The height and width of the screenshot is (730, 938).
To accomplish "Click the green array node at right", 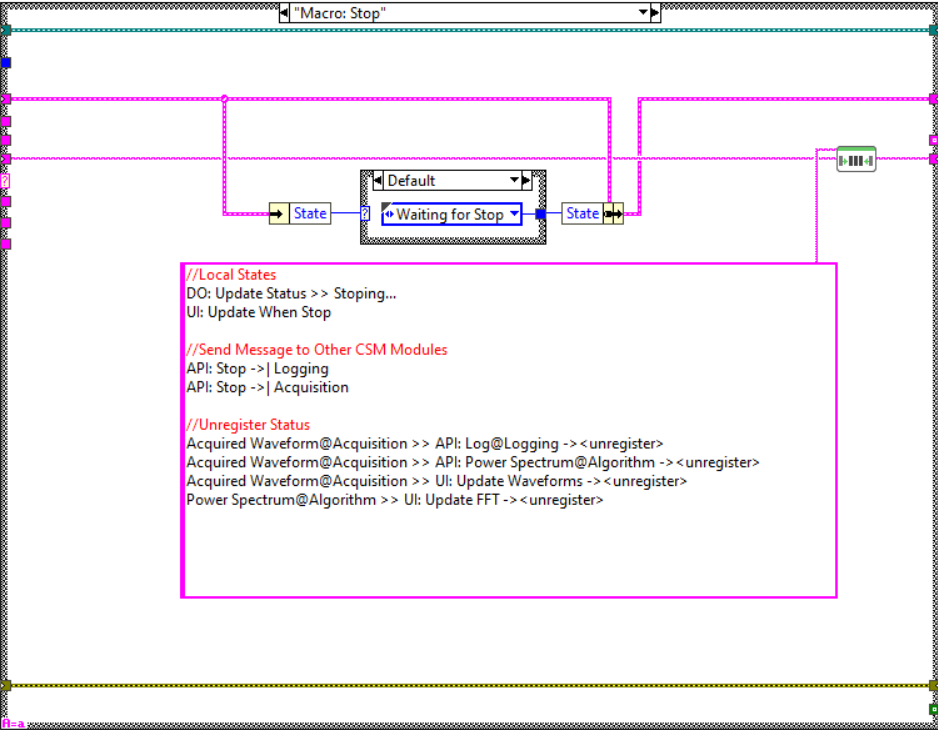I will [x=856, y=159].
